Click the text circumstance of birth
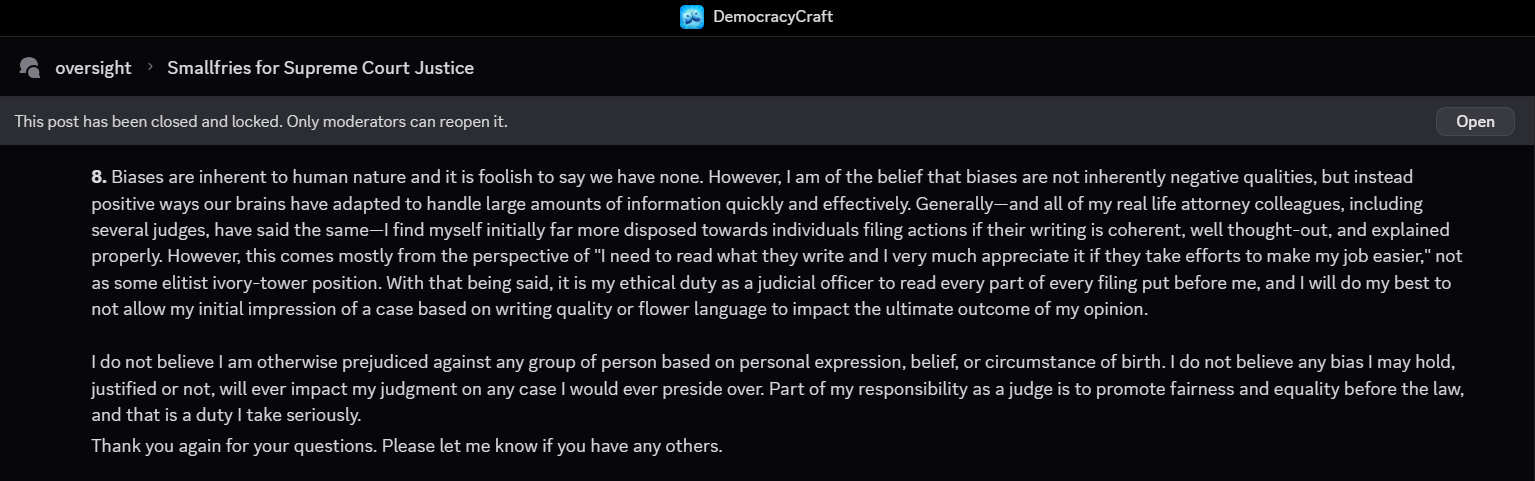1535x481 pixels. 1079,361
